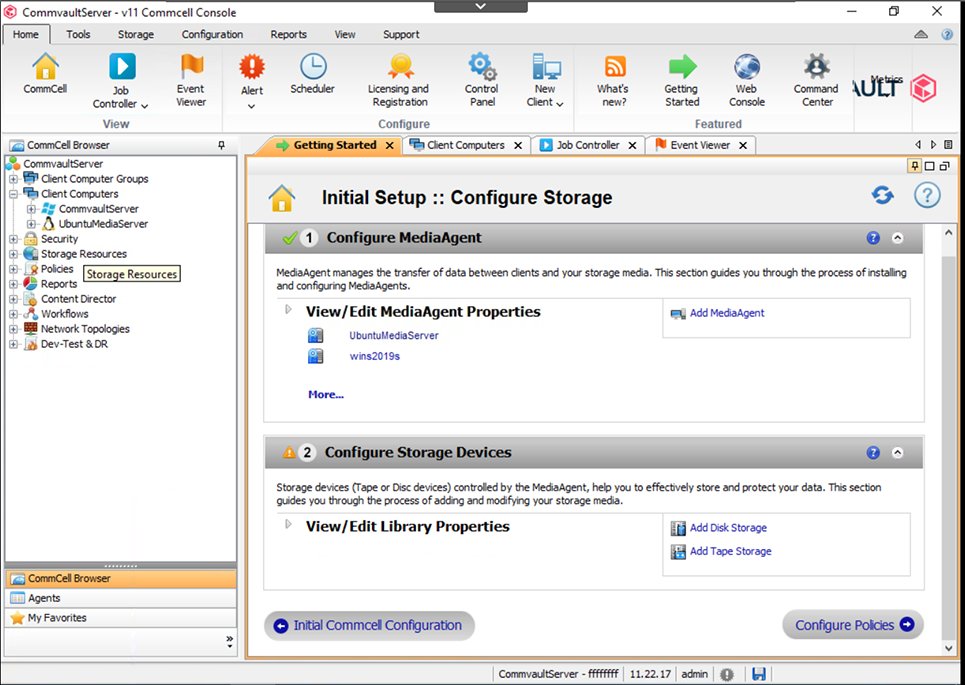The image size is (965, 685).
Task: Open the Job Controller dropdown arrow
Action: coord(145,106)
